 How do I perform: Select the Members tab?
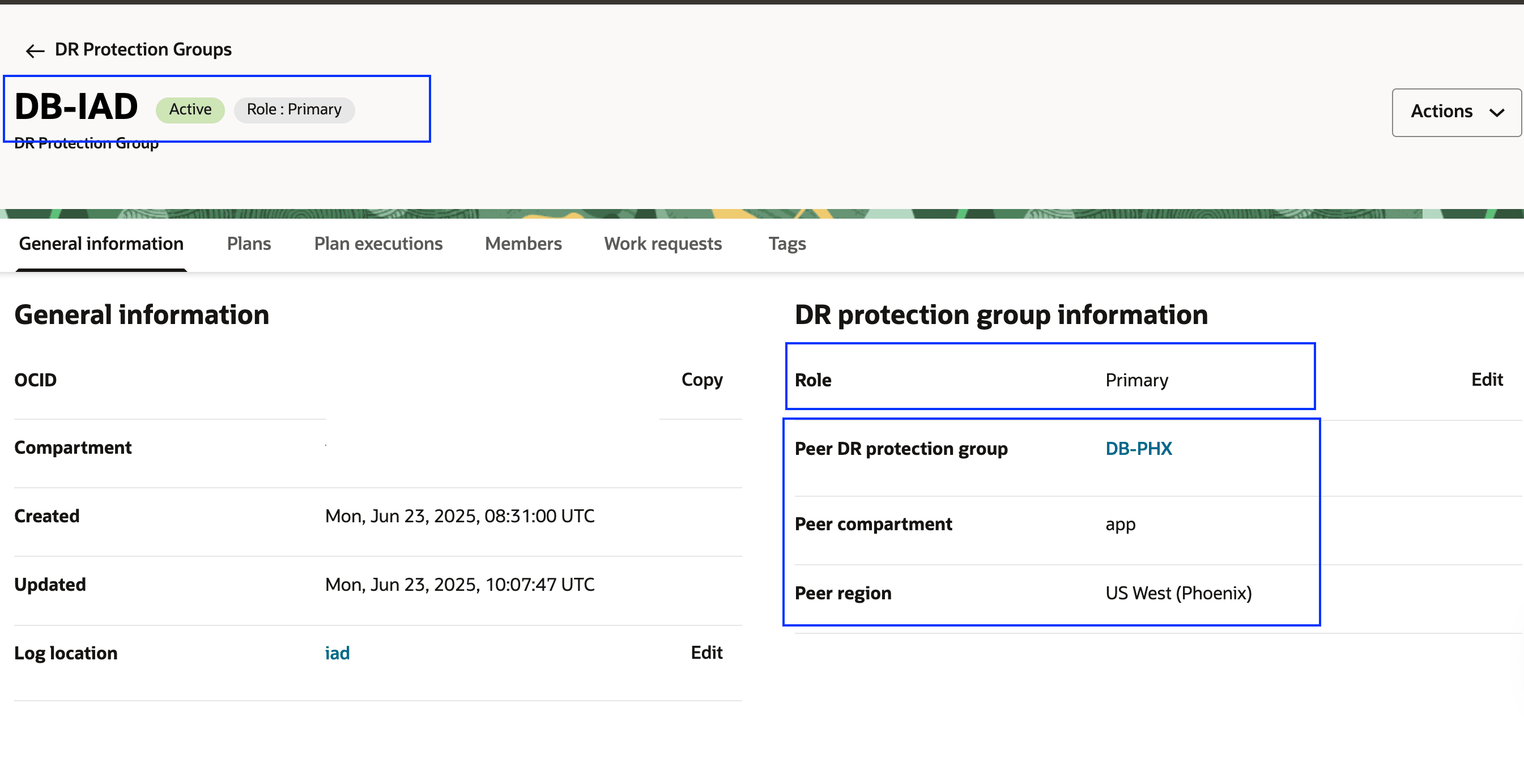click(x=523, y=244)
